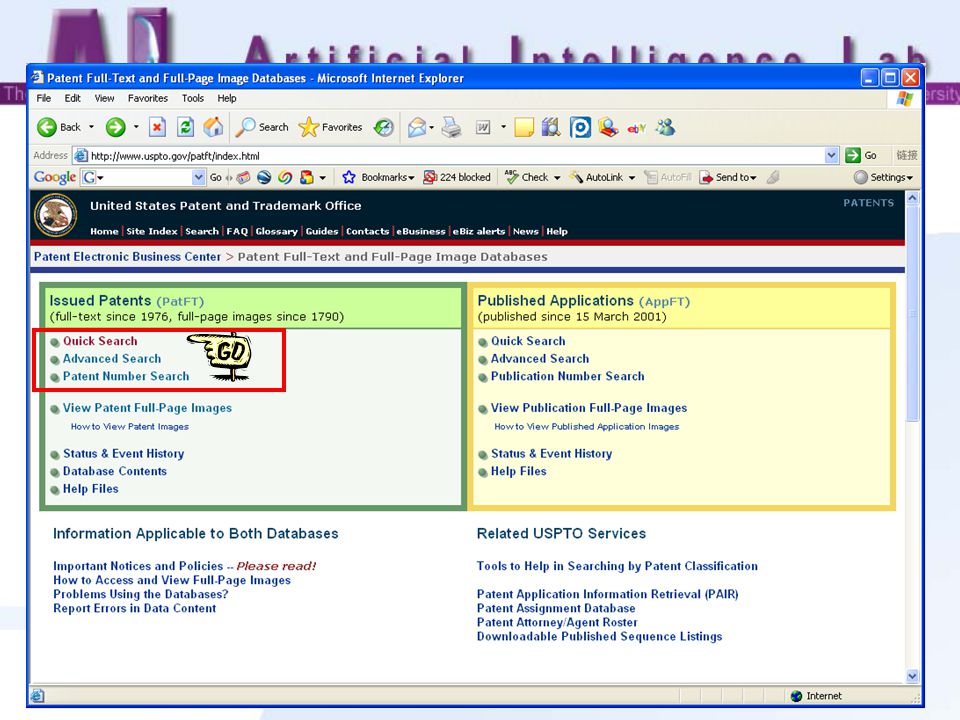Expand the Back button history dropdown arrow
Screen dimensions: 960x720
[91, 127]
